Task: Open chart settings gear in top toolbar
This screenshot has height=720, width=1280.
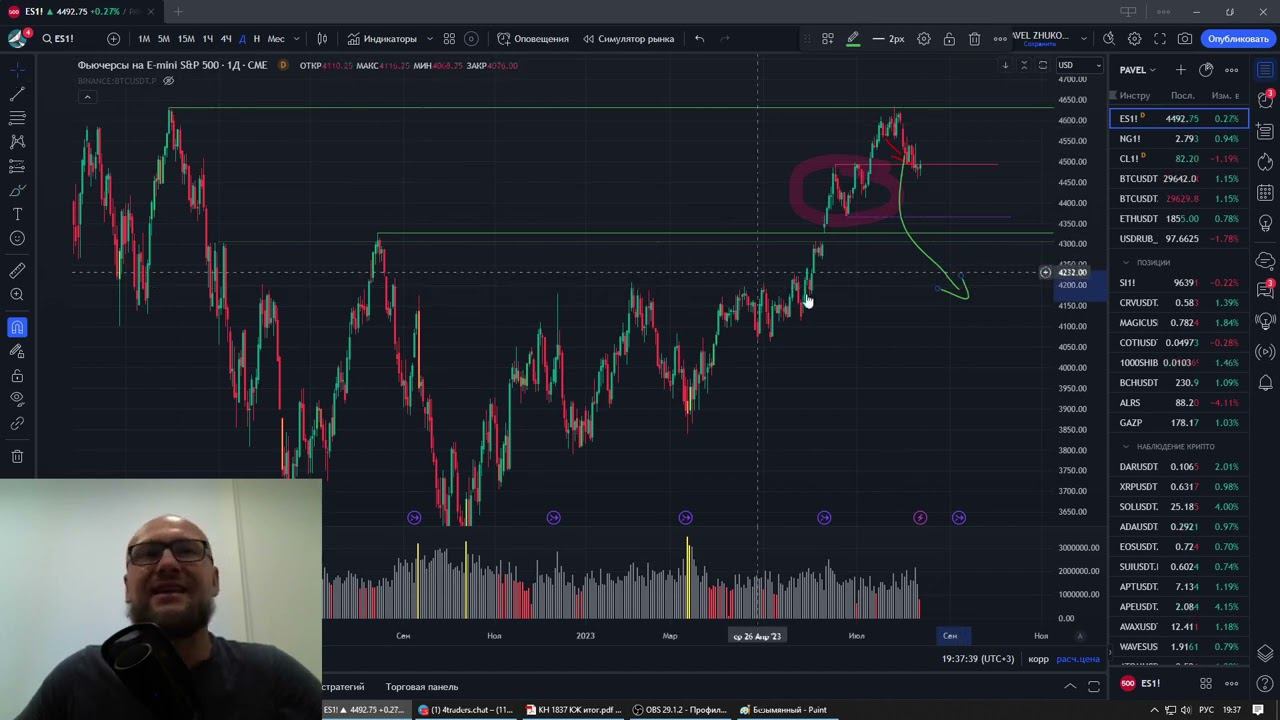Action: (1135, 39)
